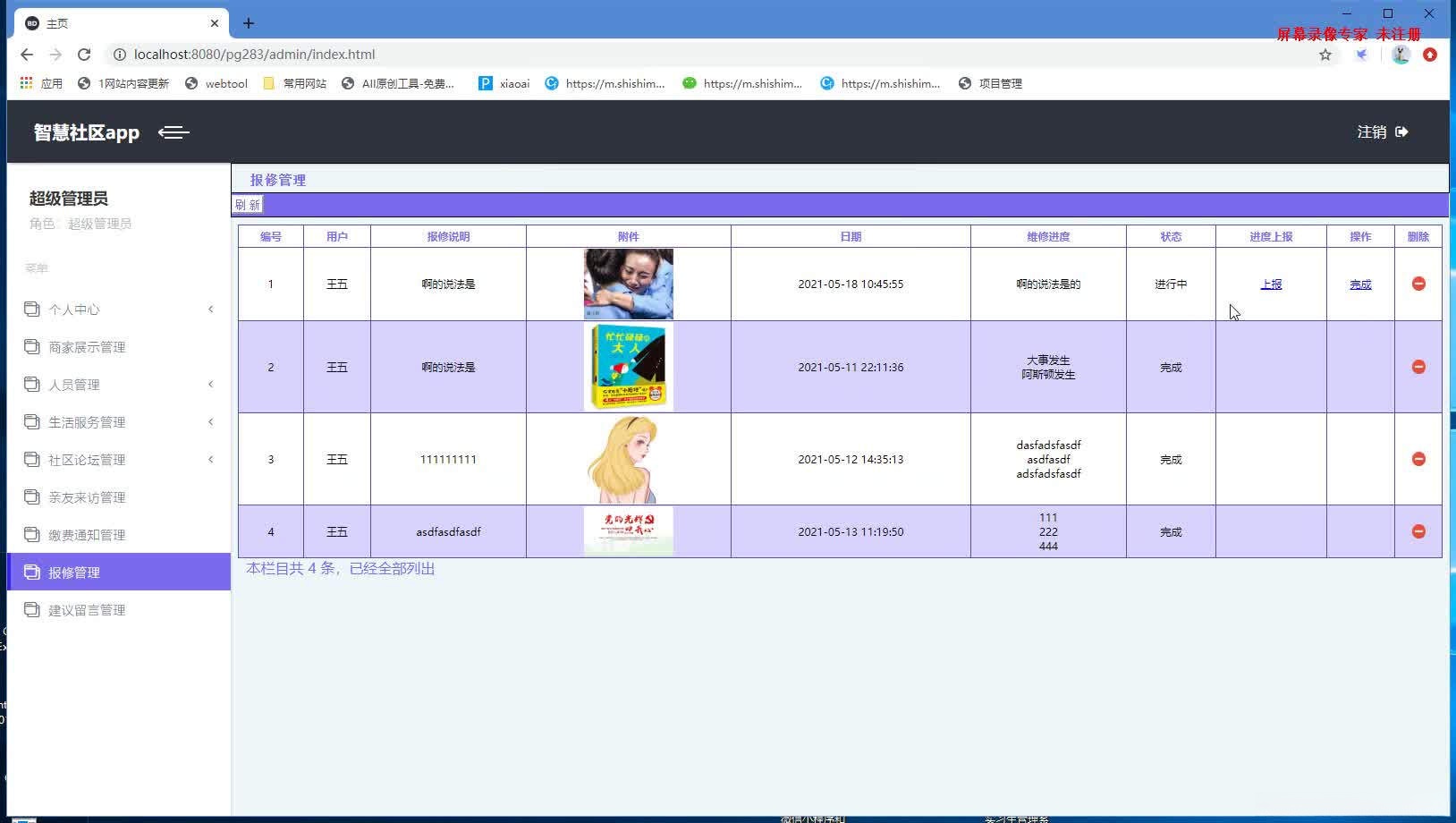
Task: Bookmark this page with the star icon
Action: 1325,55
